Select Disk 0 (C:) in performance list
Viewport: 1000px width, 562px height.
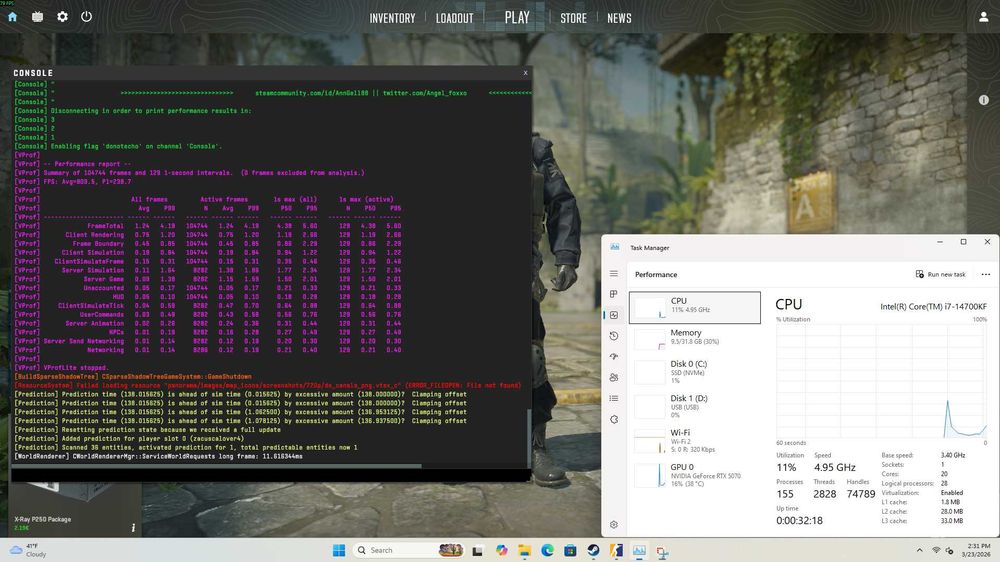[695, 371]
